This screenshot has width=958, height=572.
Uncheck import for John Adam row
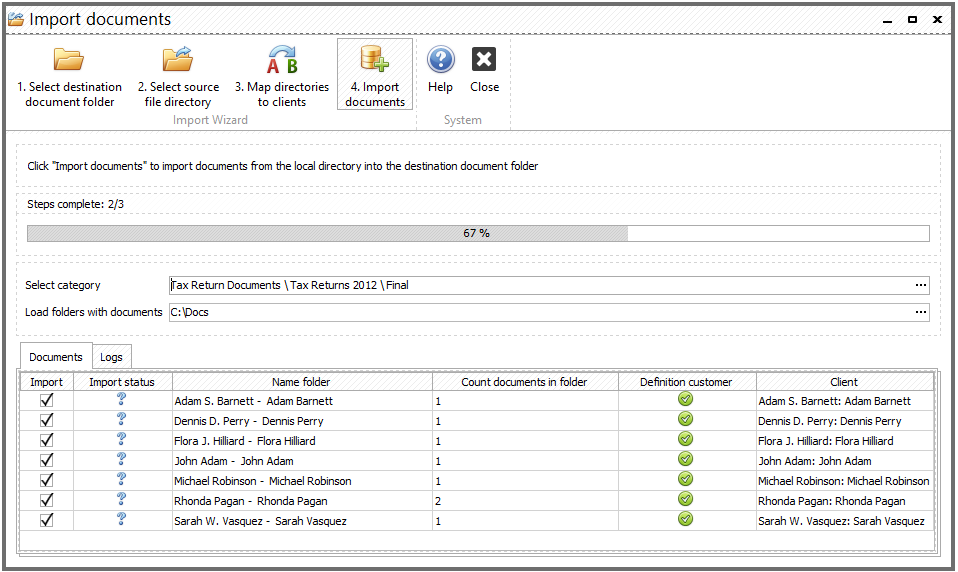click(46, 460)
